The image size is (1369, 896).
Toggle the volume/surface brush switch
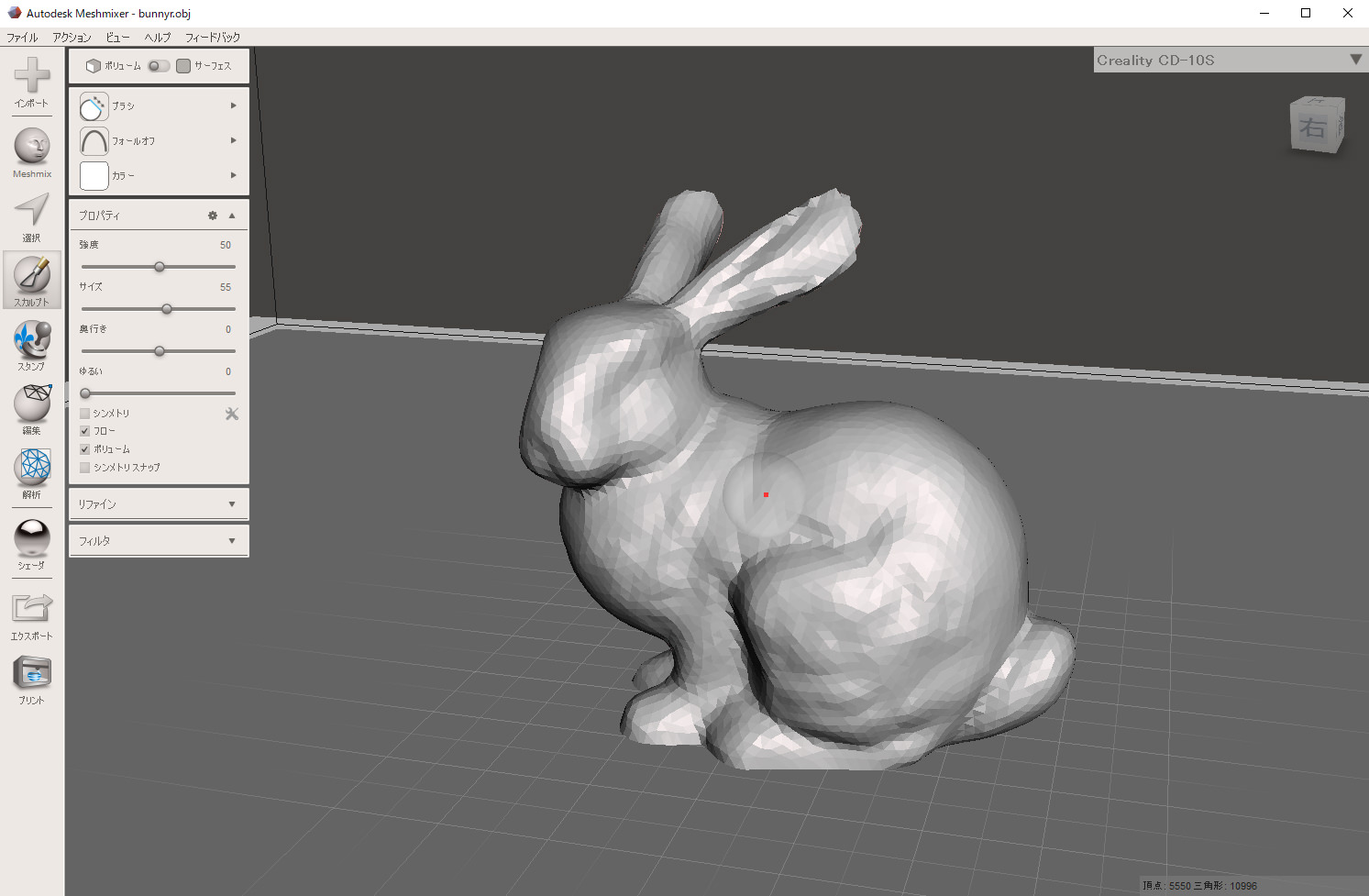(159, 66)
